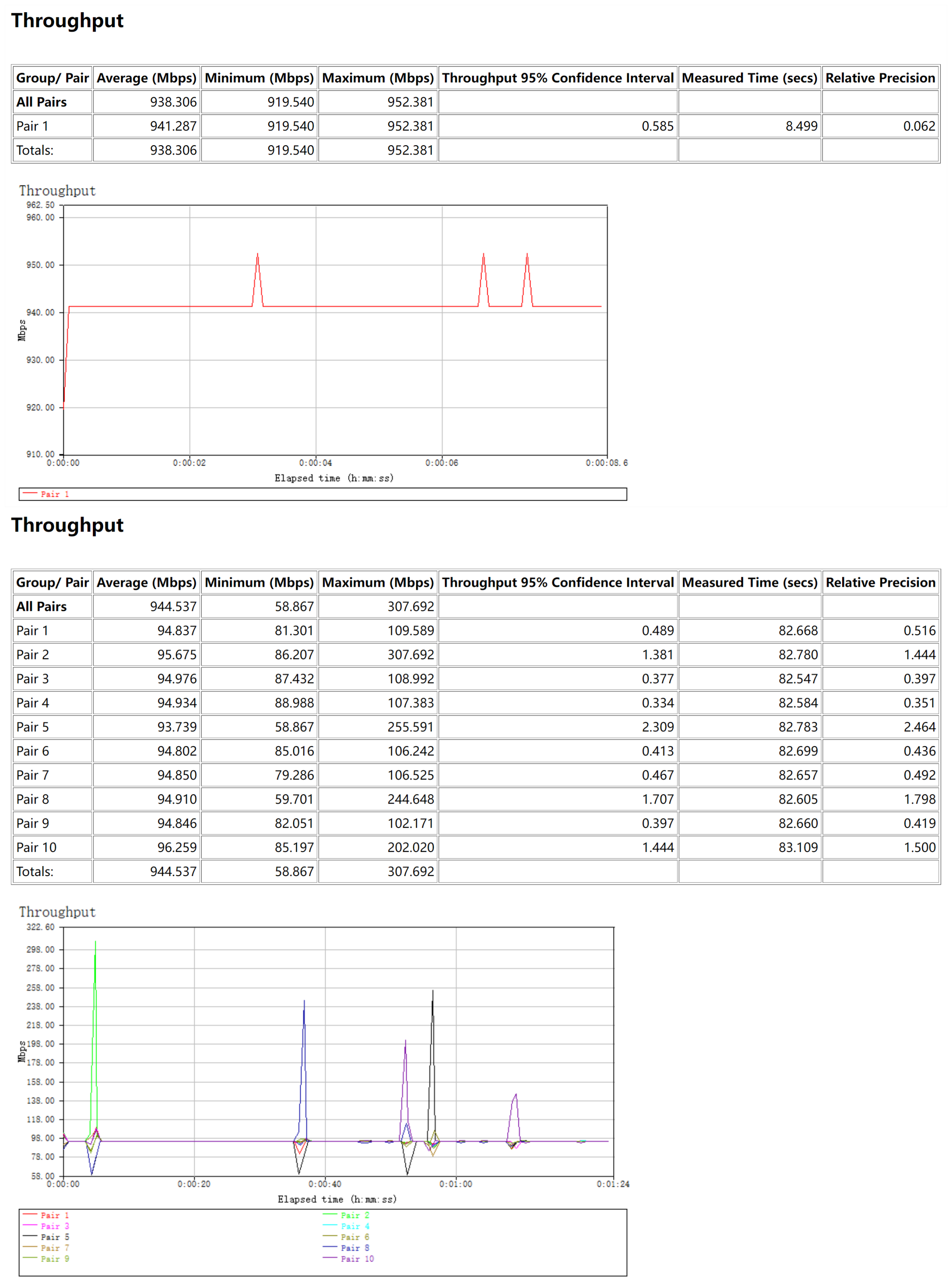
Task: Click the 0:01:00 time axis label
Action: (x=455, y=1184)
